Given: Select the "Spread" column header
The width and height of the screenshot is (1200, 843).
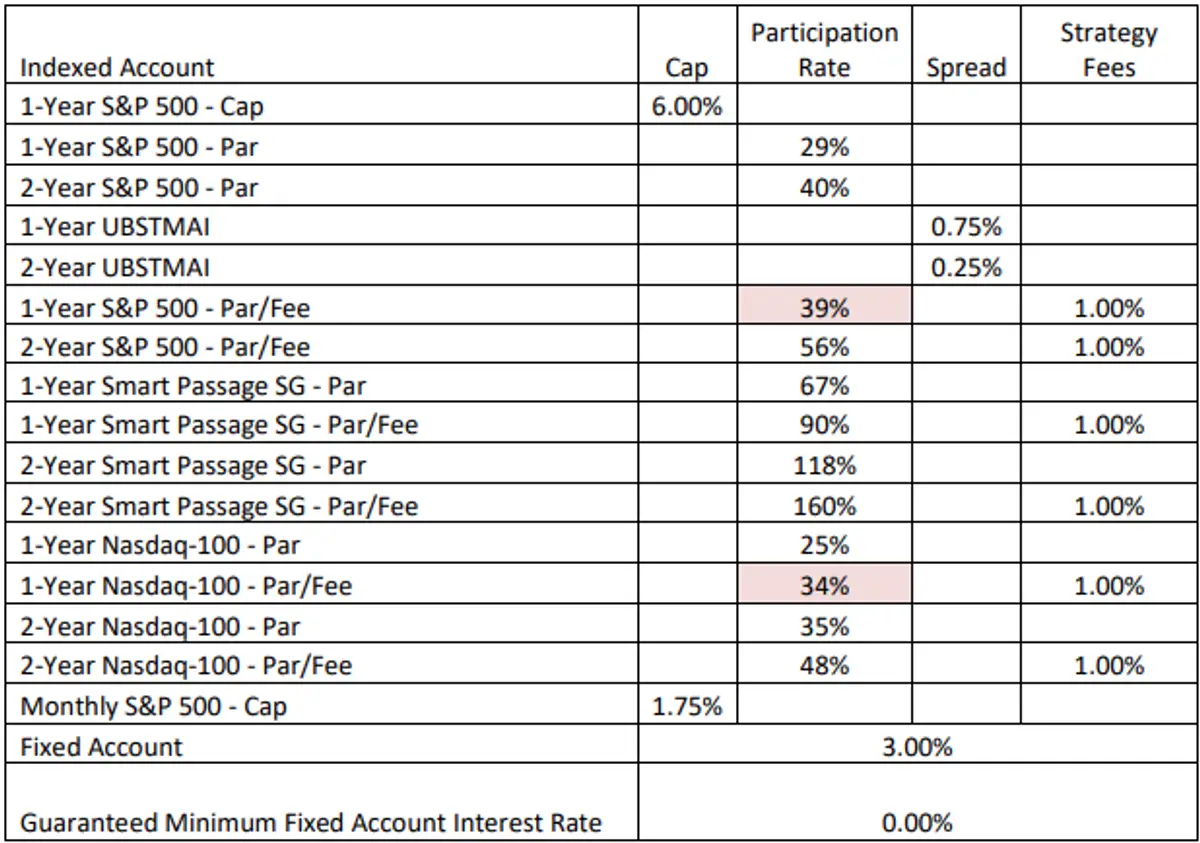Looking at the screenshot, I should click(965, 68).
